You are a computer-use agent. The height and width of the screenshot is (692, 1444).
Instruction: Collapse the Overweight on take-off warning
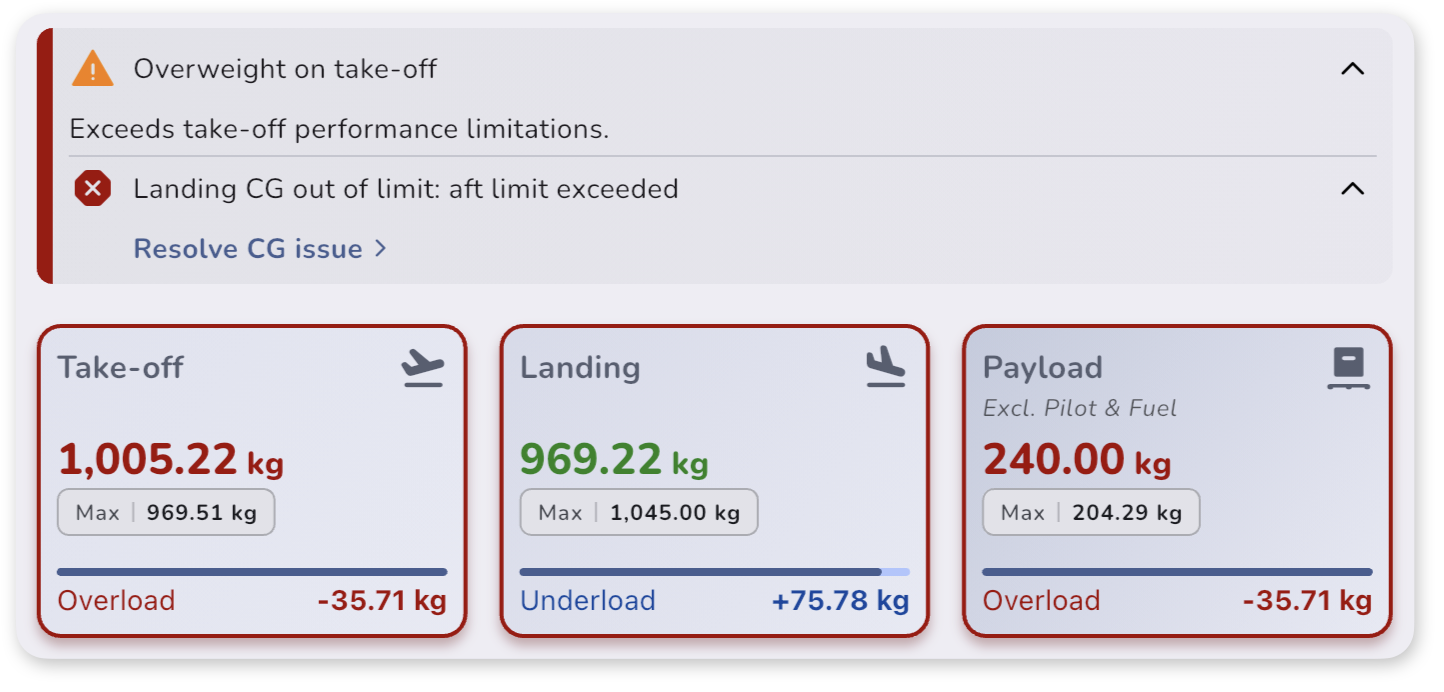(x=1352, y=69)
